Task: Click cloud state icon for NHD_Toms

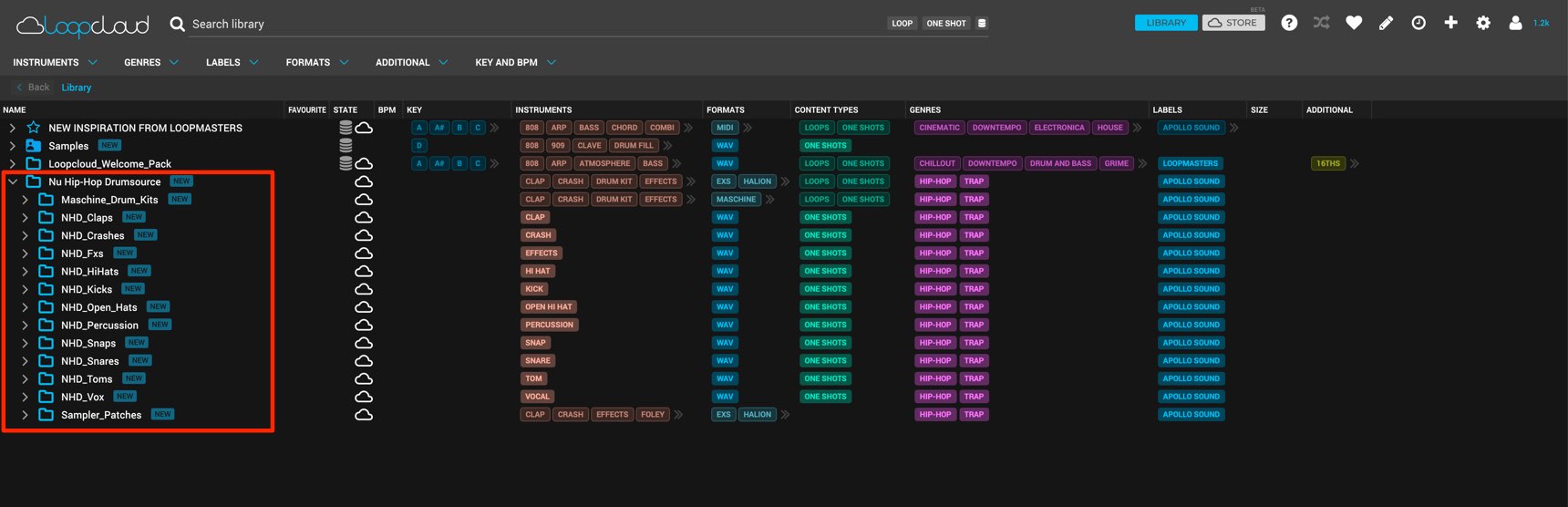Action: click(x=364, y=378)
